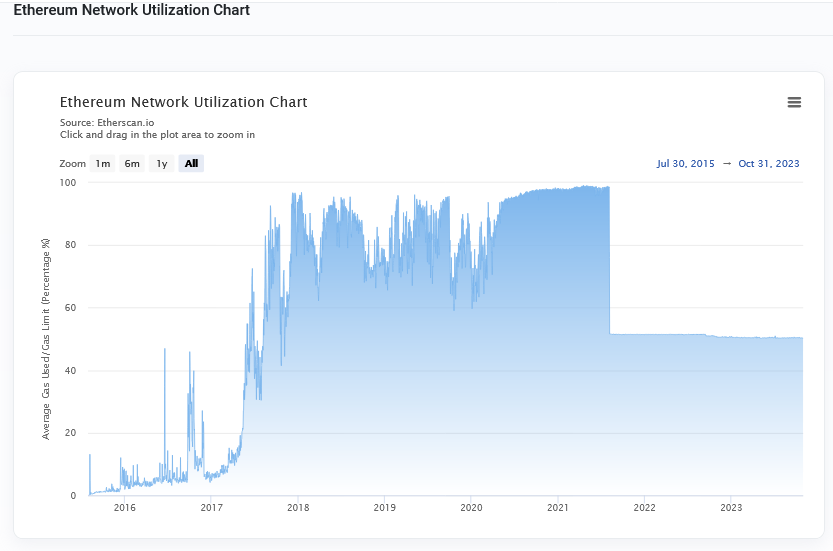Click the 2022 x-axis year label
This screenshot has height=551, width=833.
[644, 508]
